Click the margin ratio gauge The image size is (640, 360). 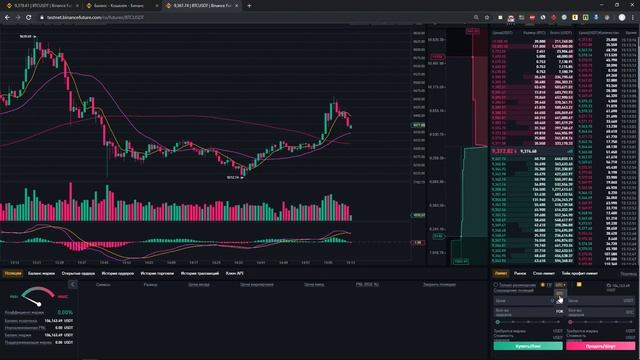coord(38,297)
